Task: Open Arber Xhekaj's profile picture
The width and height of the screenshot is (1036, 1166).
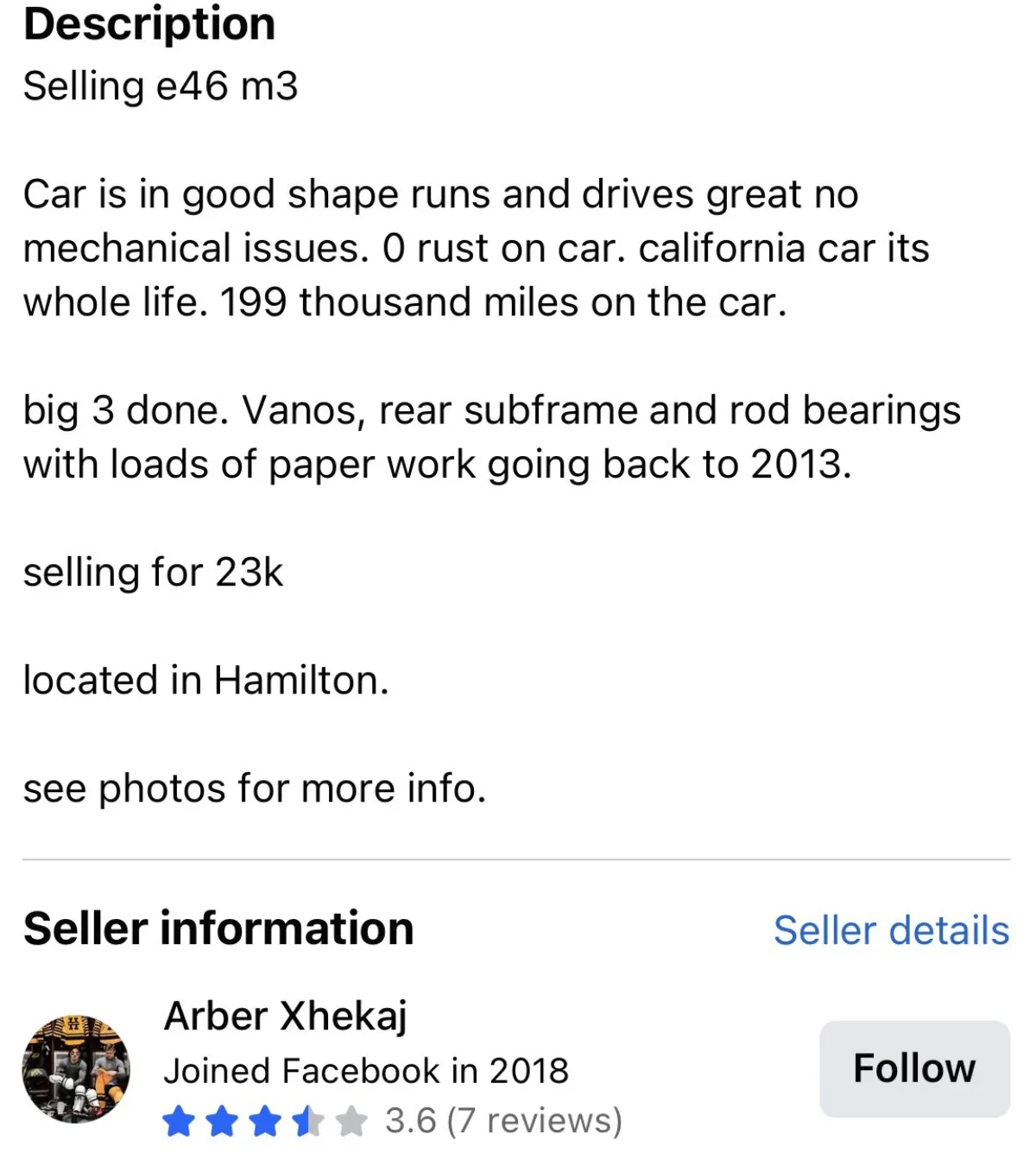Action: coord(76,1068)
